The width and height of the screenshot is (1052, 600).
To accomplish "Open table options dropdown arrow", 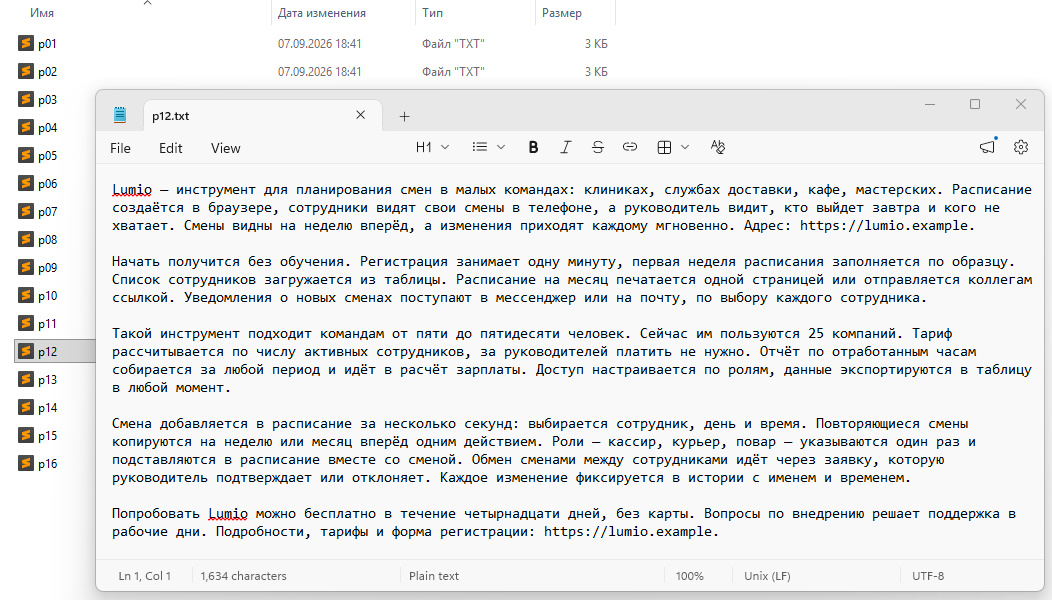I will (685, 148).
